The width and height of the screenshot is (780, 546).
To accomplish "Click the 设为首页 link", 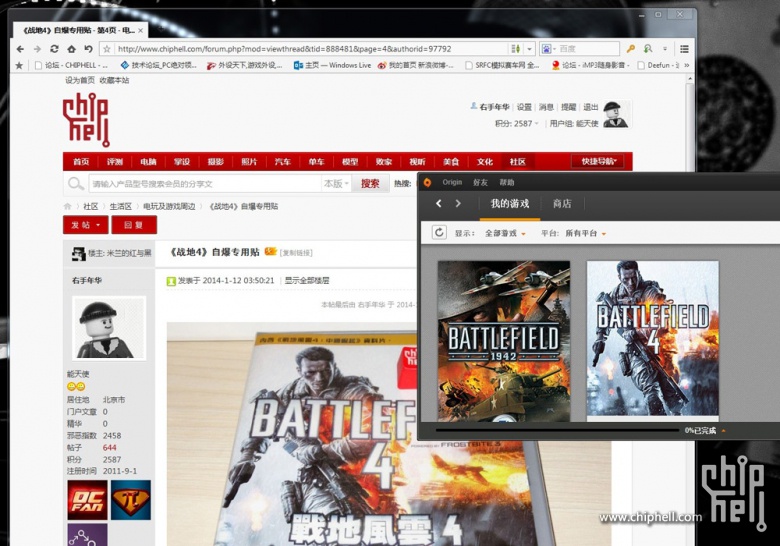I will click(80, 80).
